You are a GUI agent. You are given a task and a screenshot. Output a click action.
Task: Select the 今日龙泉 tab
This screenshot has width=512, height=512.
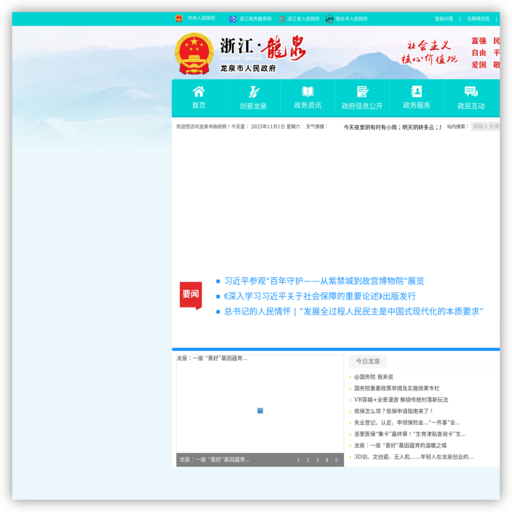[368, 361]
